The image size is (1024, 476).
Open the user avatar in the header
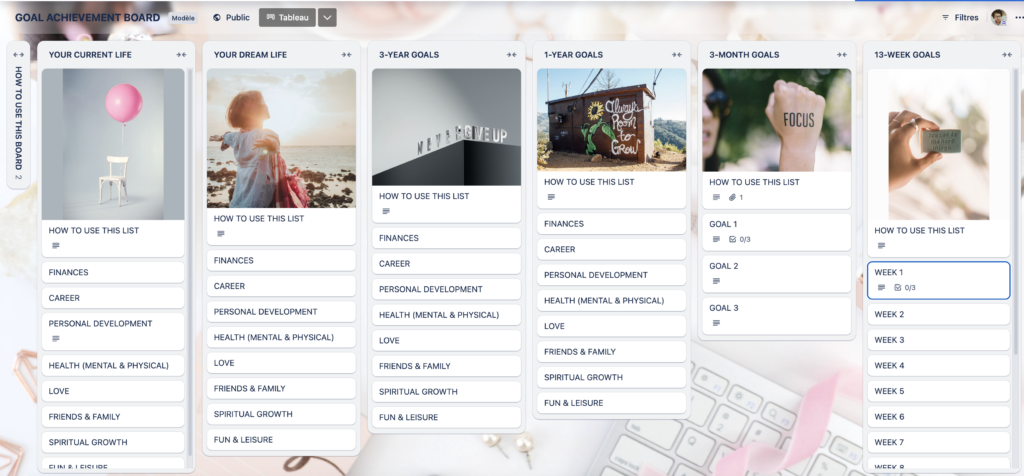click(998, 18)
